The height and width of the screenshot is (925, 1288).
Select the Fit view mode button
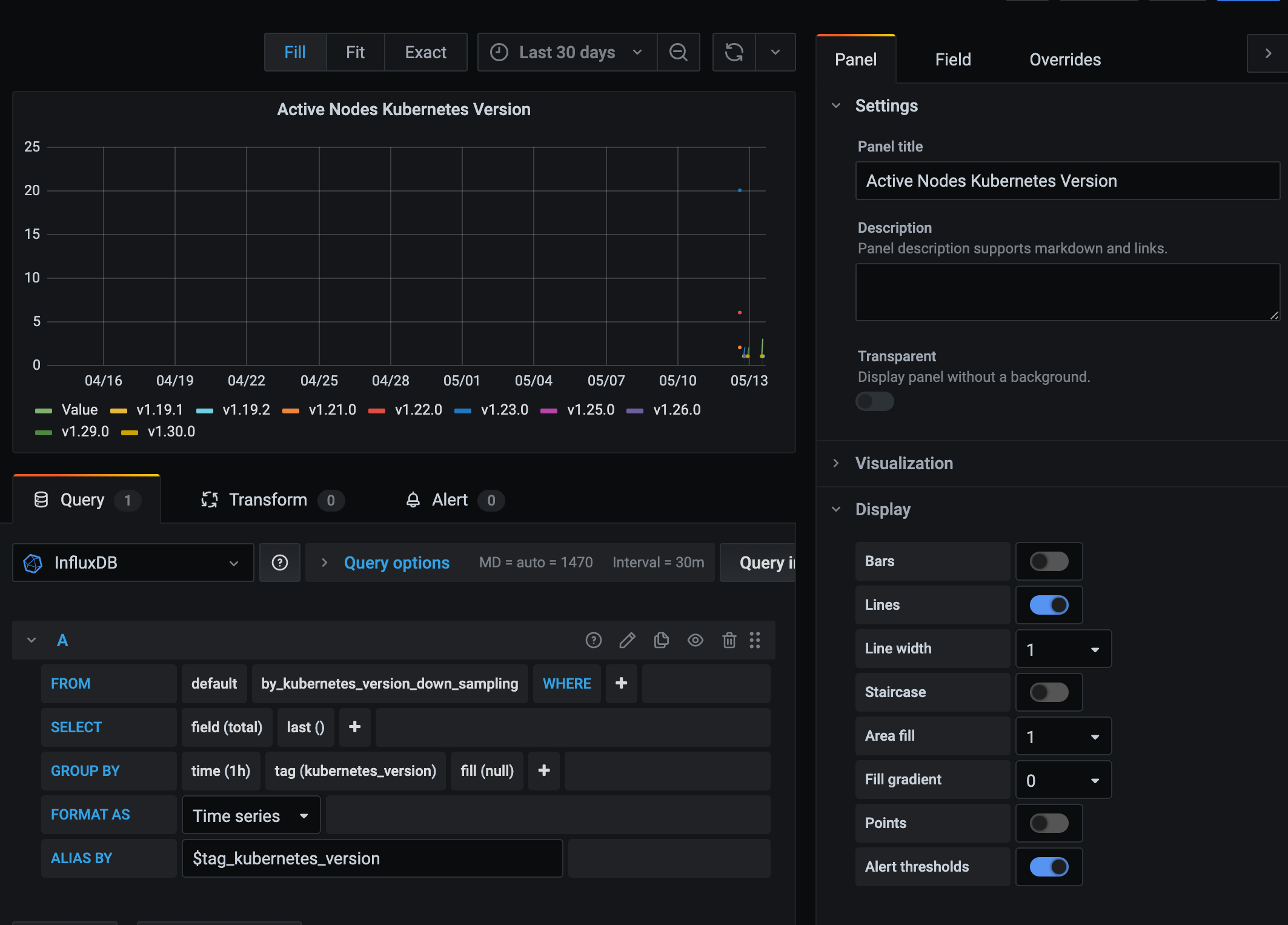[x=355, y=52]
